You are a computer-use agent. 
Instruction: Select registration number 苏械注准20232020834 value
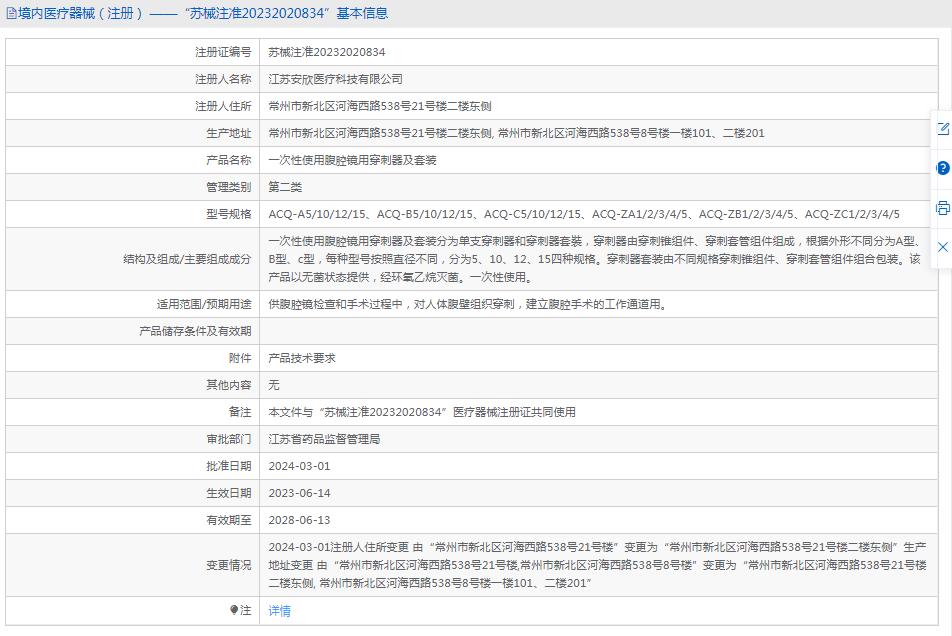[327, 52]
